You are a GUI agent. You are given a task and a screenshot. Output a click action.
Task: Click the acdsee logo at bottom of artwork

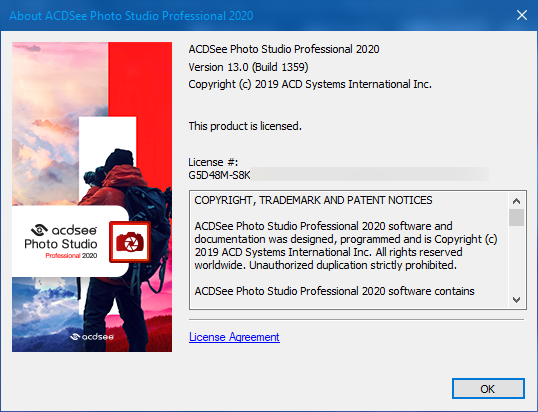pyautogui.click(x=92, y=337)
